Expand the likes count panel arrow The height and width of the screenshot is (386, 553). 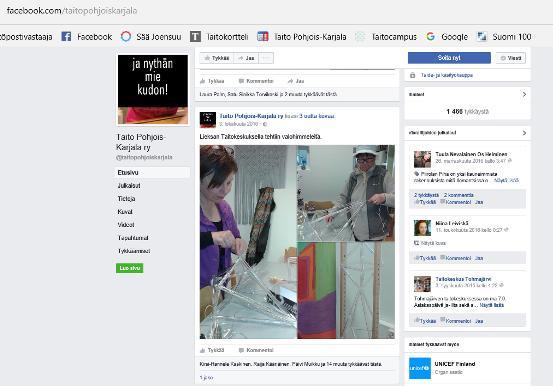524,94
